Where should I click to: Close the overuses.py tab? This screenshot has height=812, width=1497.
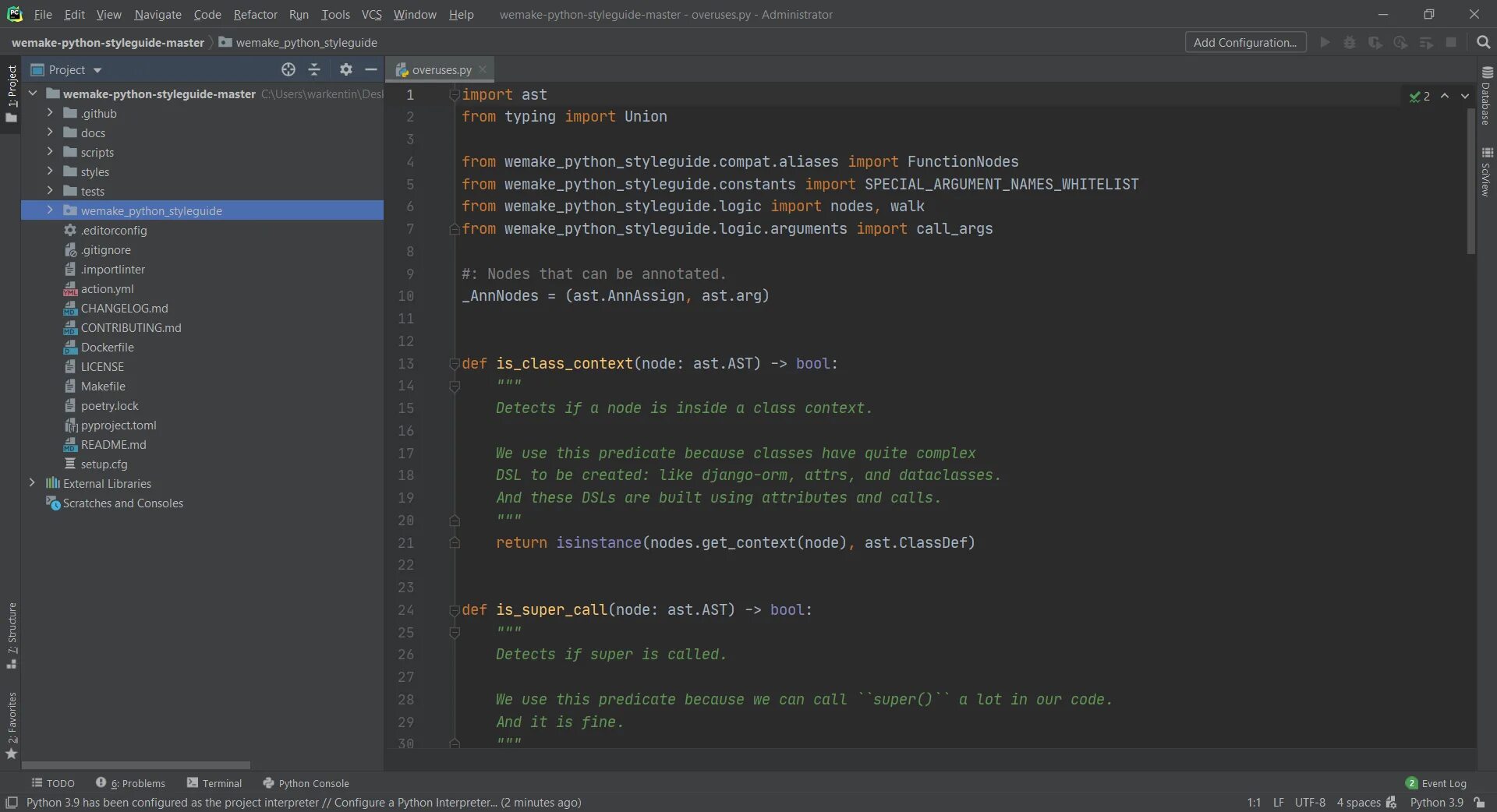pyautogui.click(x=483, y=69)
